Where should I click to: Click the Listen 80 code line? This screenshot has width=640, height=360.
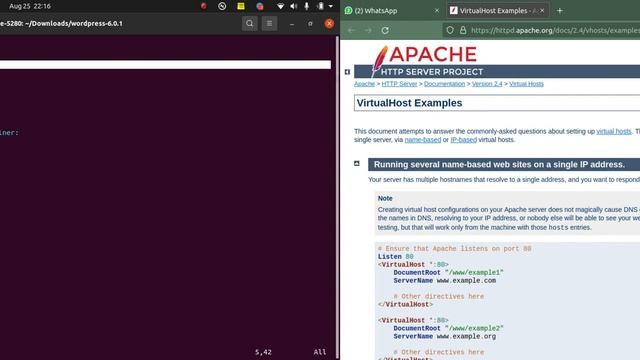[x=396, y=257]
